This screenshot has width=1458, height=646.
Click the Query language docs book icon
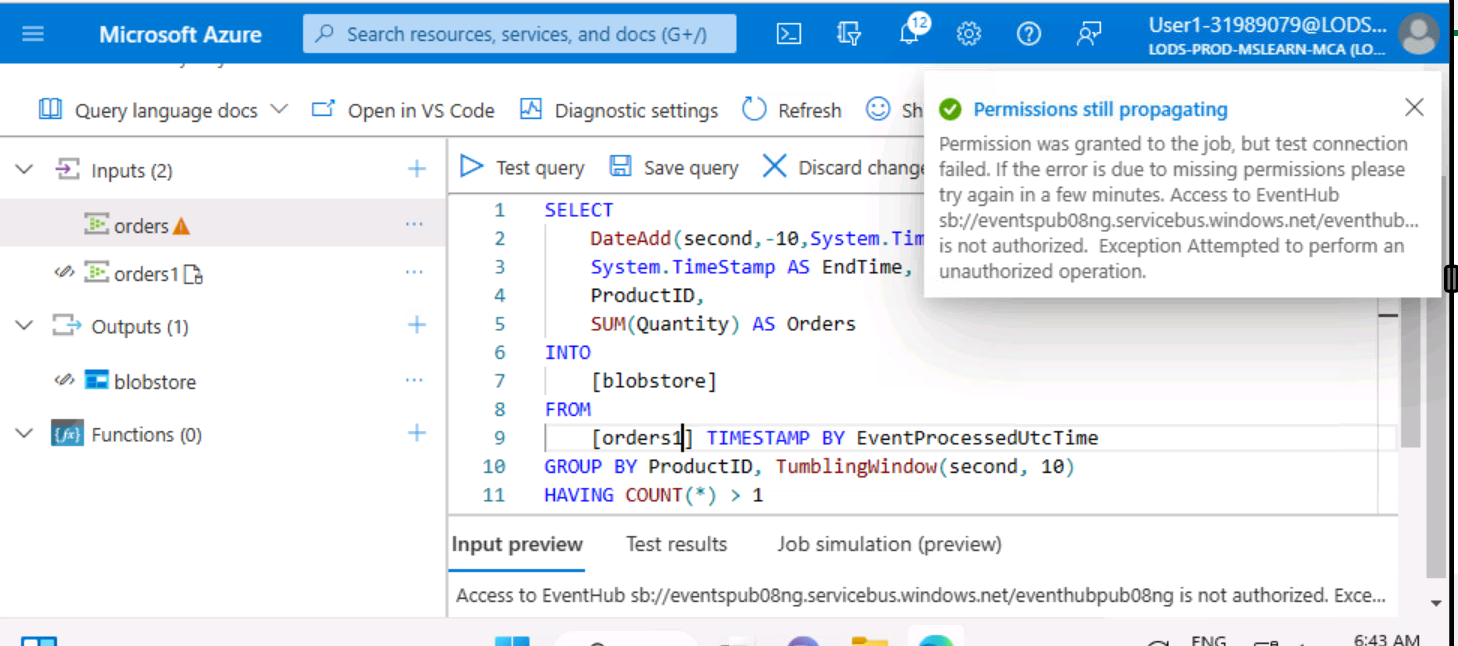(x=50, y=109)
